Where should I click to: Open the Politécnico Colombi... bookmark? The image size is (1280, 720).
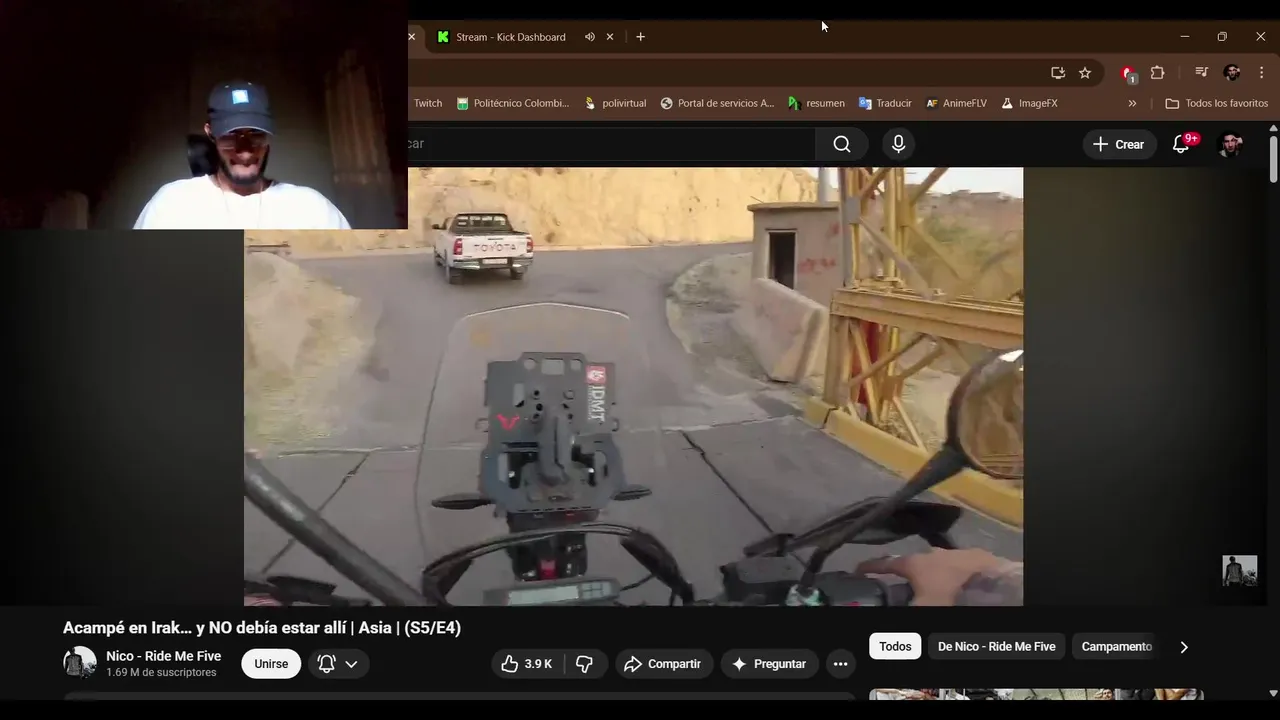coord(513,103)
